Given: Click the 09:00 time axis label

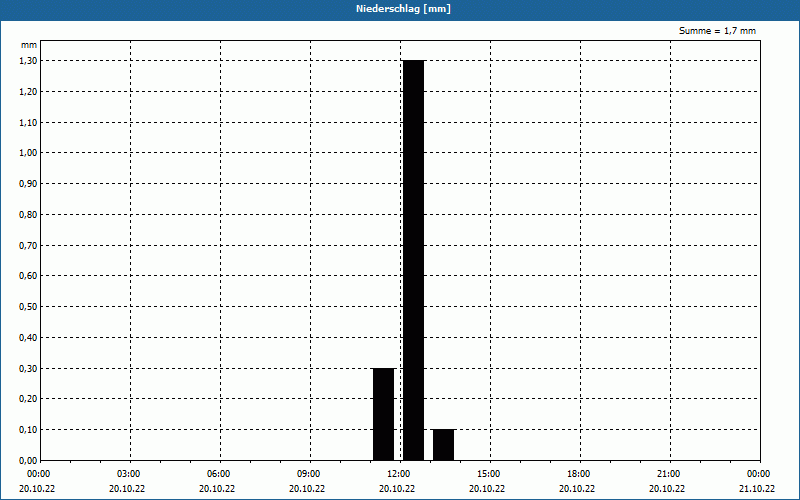Looking at the screenshot, I should (309, 474).
